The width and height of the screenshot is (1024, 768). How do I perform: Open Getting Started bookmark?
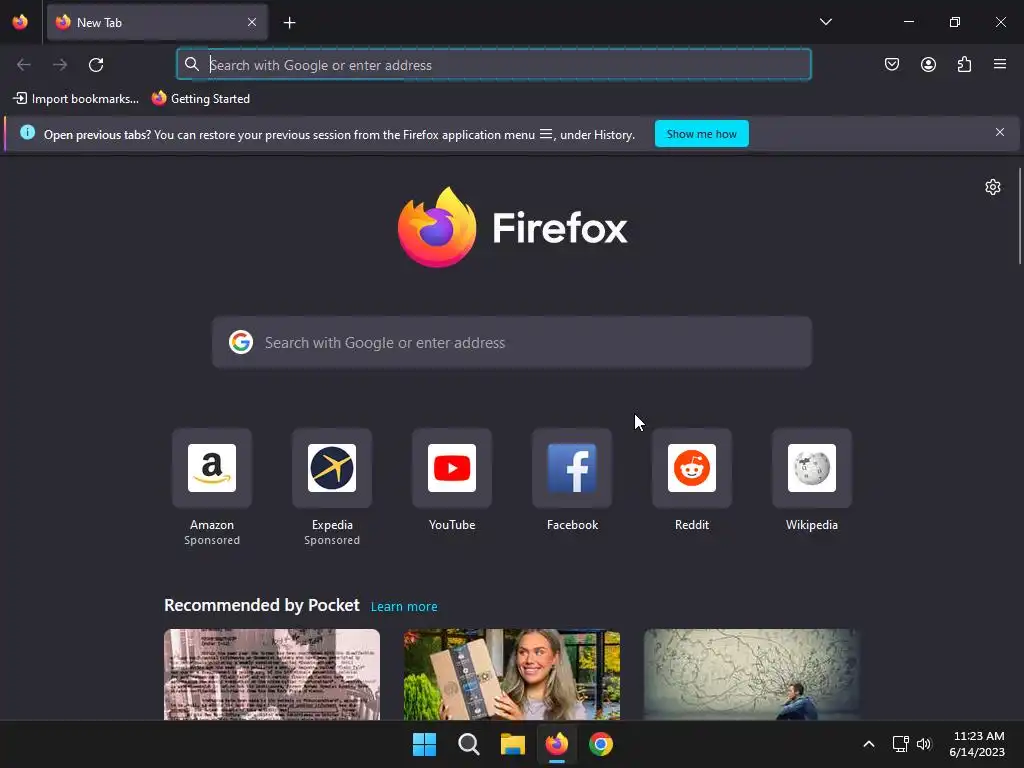[x=201, y=99]
